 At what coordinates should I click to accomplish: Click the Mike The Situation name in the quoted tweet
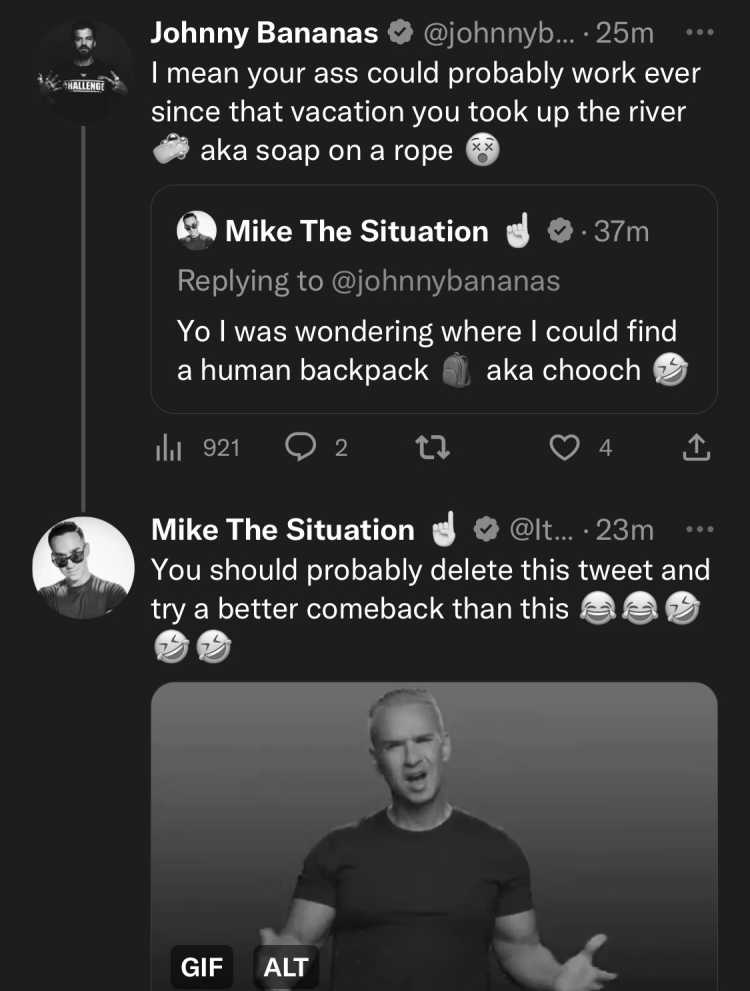[357, 231]
